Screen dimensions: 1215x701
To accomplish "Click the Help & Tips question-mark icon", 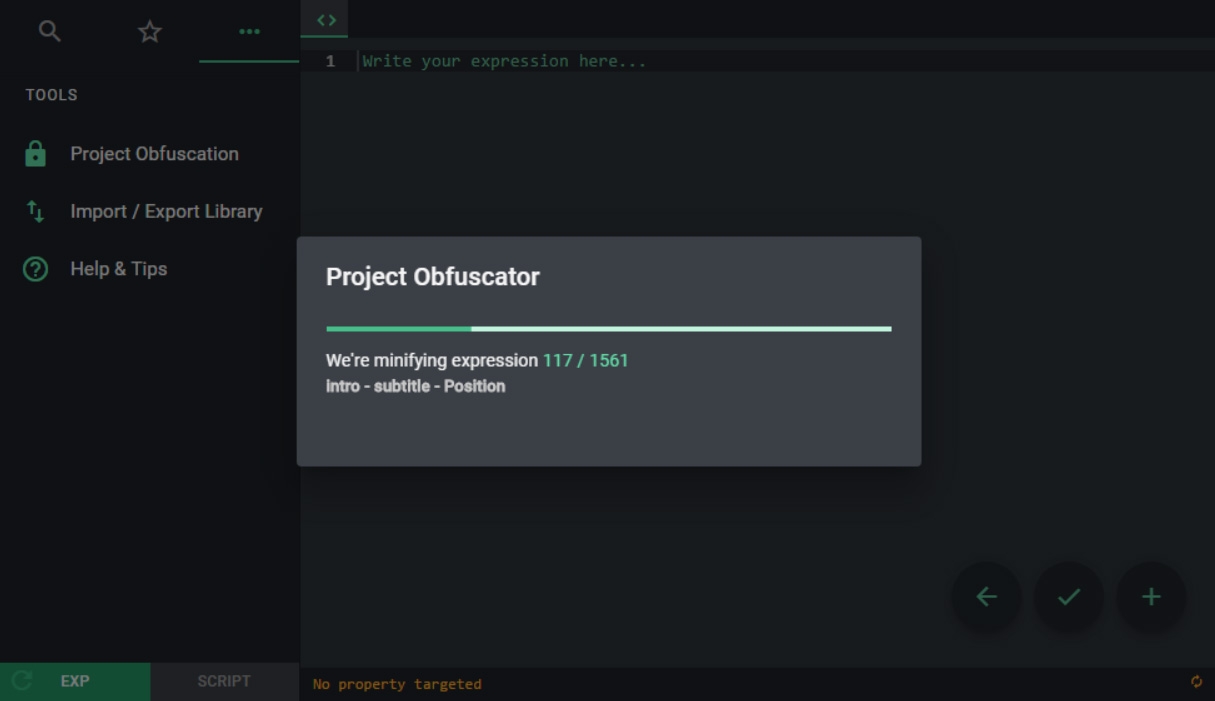I will 35,269.
